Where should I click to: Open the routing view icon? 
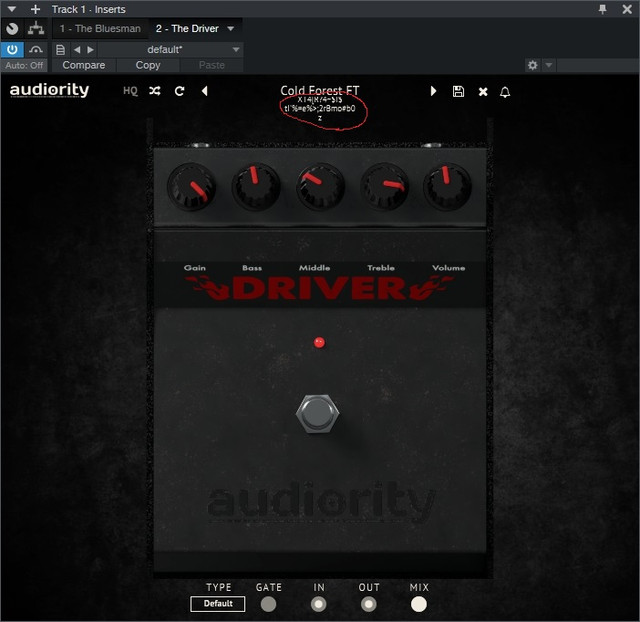pyautogui.click(x=36, y=29)
